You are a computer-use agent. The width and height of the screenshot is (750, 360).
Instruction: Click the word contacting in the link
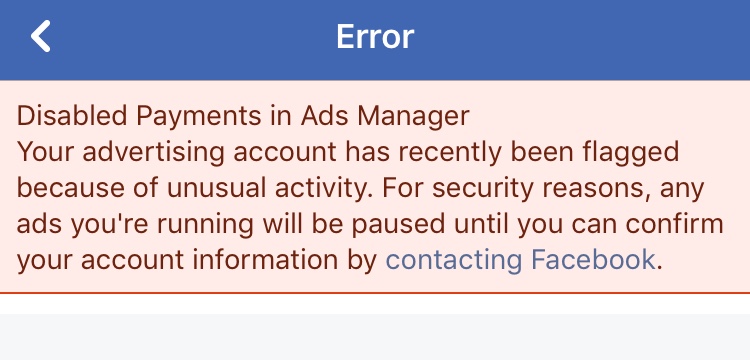point(453,260)
